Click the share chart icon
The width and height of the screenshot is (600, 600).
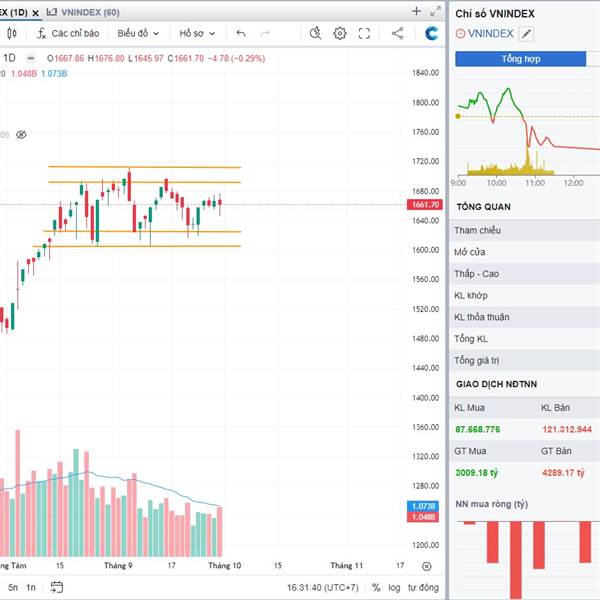pyautogui.click(x=398, y=33)
